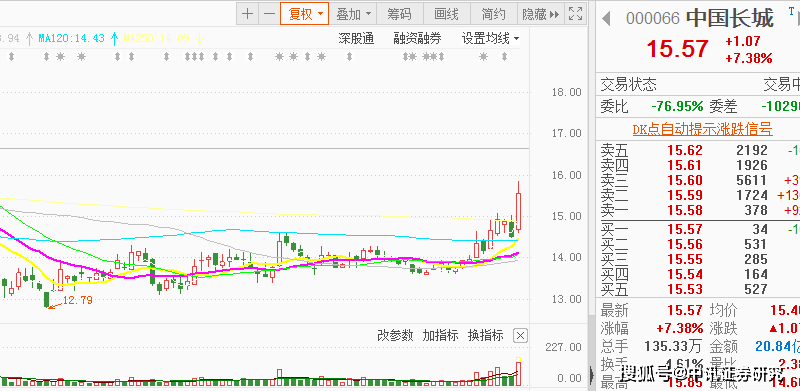Image resolution: width=800 pixels, height=391 pixels.
Task: Click the 画线 drawing button
Action: 446,14
